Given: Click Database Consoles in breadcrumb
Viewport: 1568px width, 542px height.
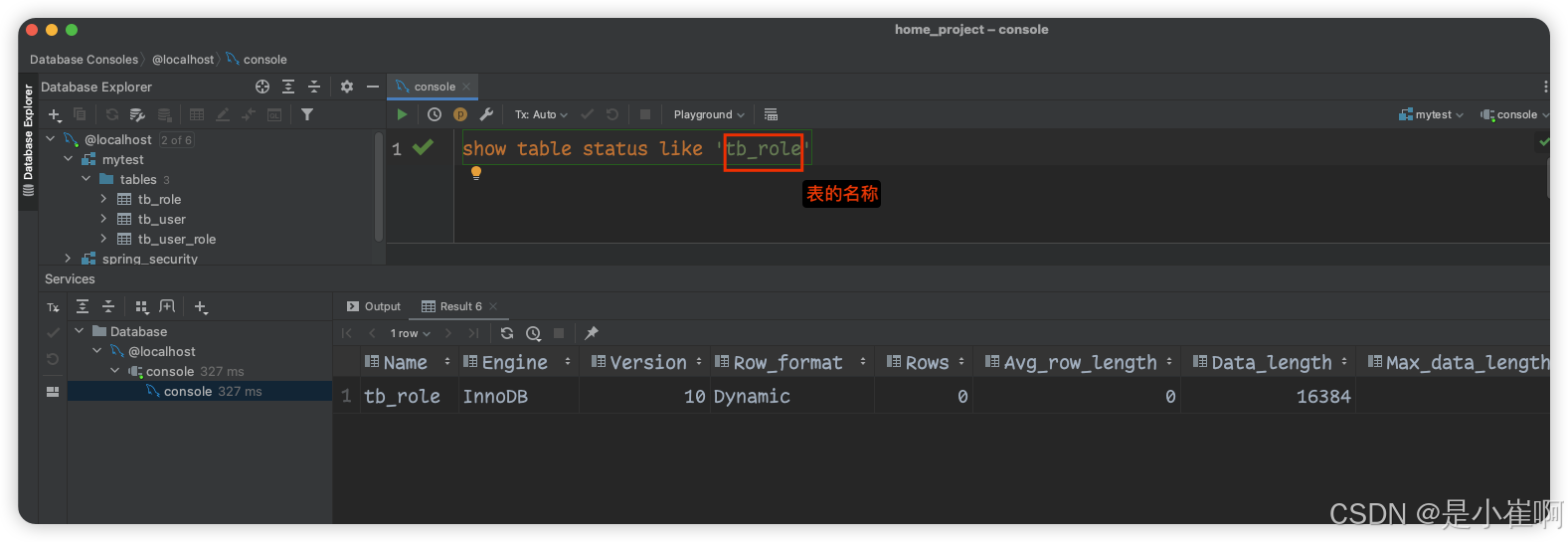Looking at the screenshot, I should (85, 60).
